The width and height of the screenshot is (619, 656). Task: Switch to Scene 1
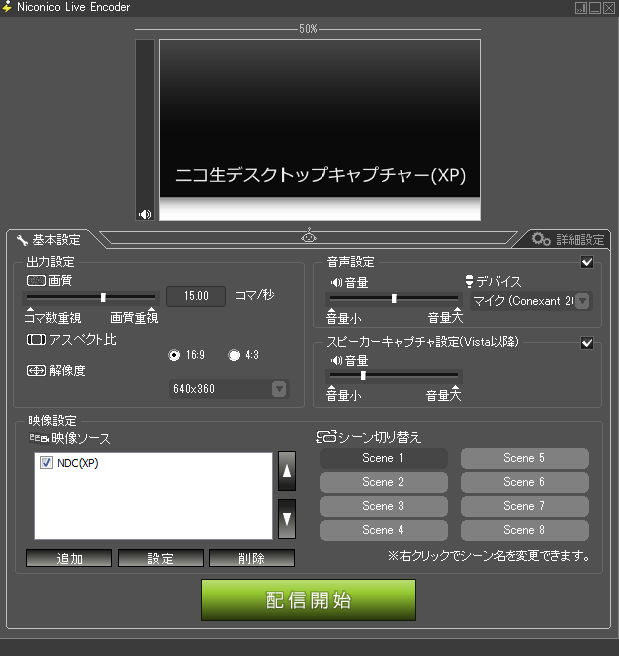384,458
